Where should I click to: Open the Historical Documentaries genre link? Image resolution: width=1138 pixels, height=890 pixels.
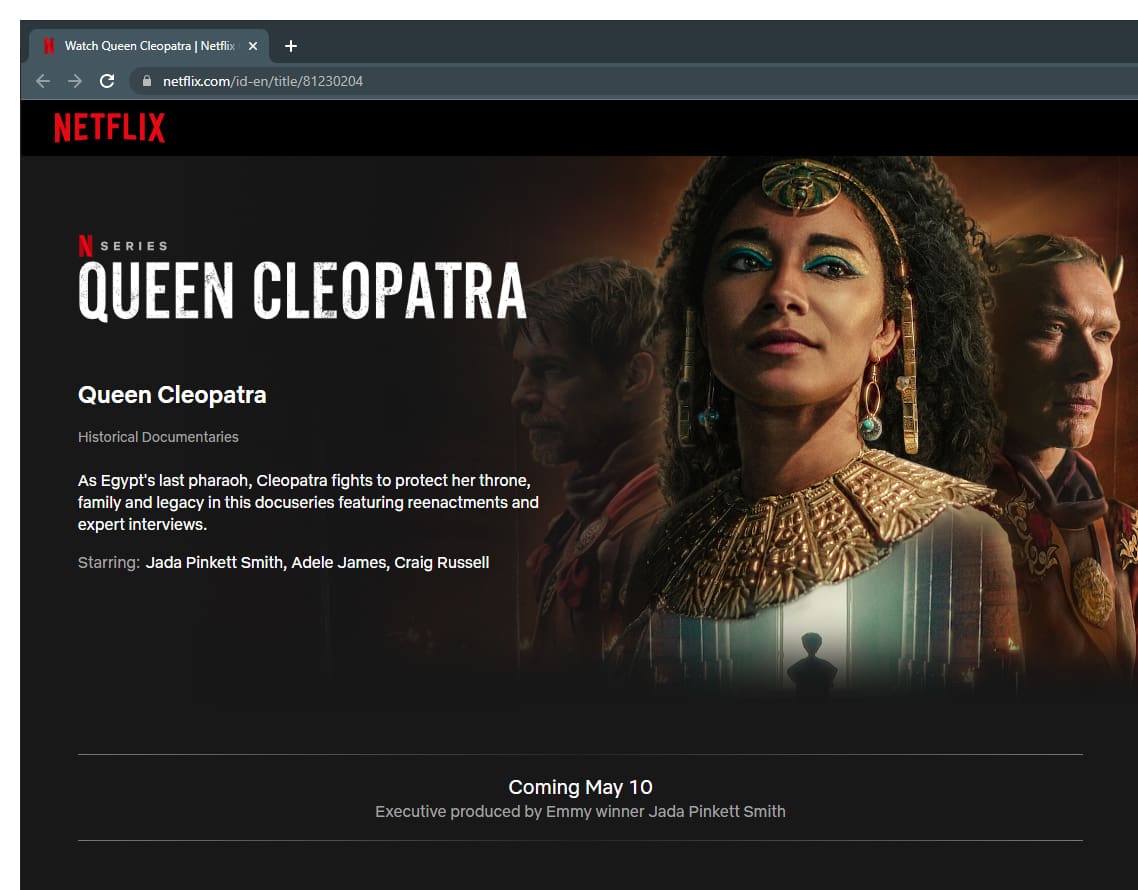[158, 437]
